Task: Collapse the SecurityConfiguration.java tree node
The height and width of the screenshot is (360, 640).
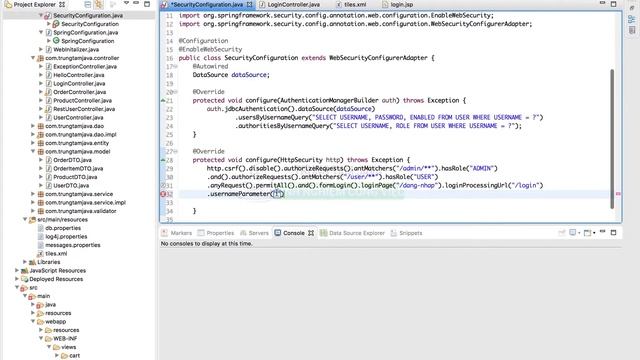Action: [x=41, y=15]
